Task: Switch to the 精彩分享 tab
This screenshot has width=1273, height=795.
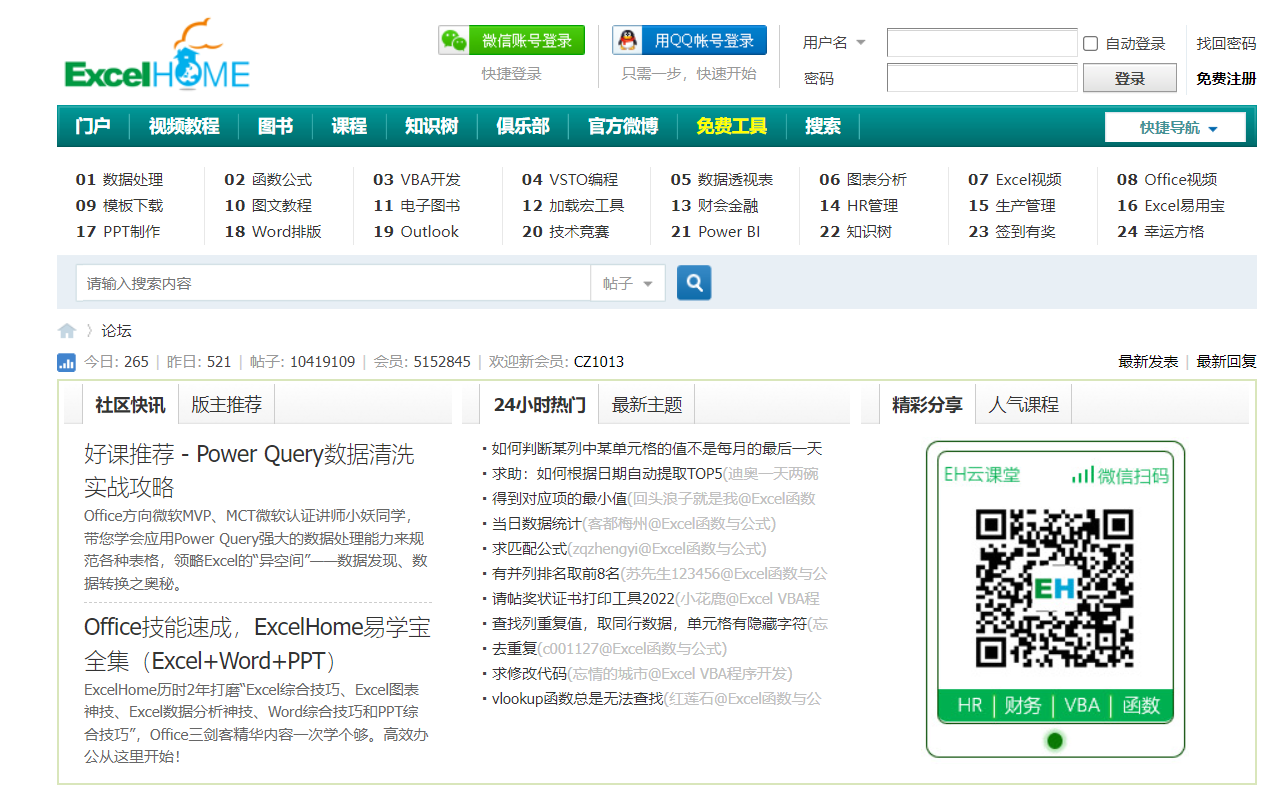Action: pos(927,405)
